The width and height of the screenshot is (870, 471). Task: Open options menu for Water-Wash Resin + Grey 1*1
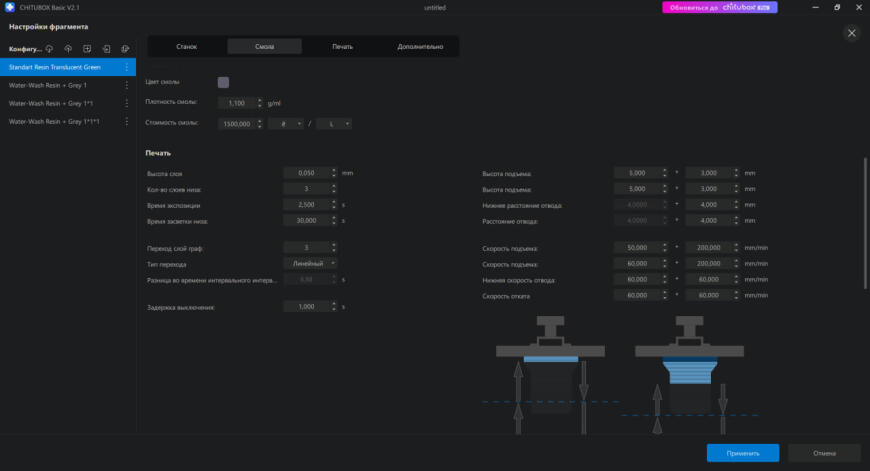pos(127,103)
